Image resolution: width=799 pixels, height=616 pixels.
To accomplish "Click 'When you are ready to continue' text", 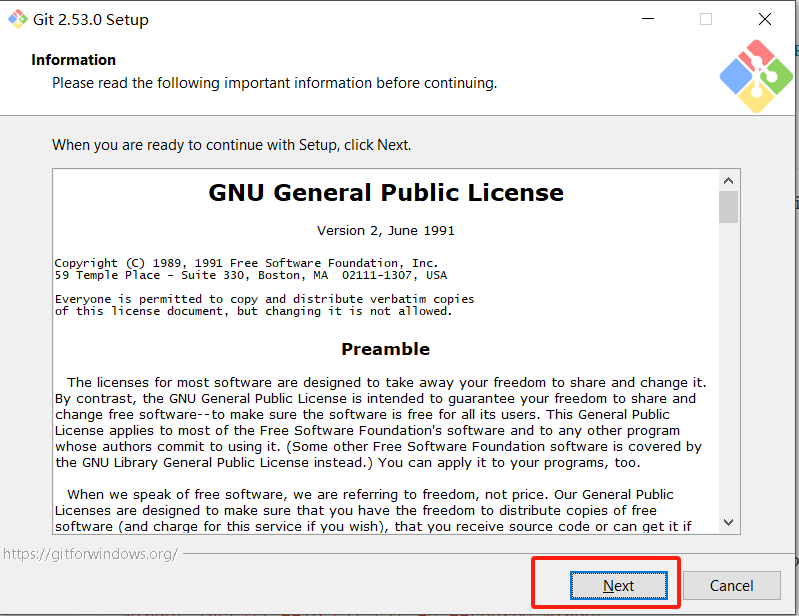I will [x=231, y=145].
